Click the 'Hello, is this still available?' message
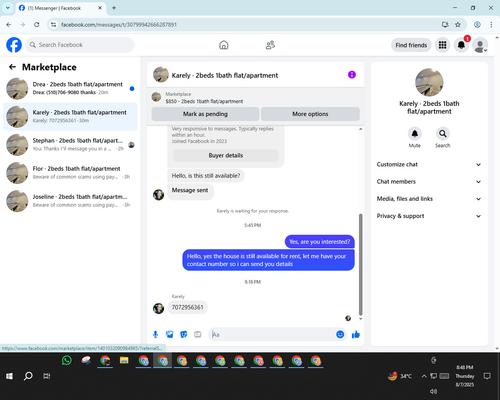Screen dimensions: 500x400 [x=206, y=176]
